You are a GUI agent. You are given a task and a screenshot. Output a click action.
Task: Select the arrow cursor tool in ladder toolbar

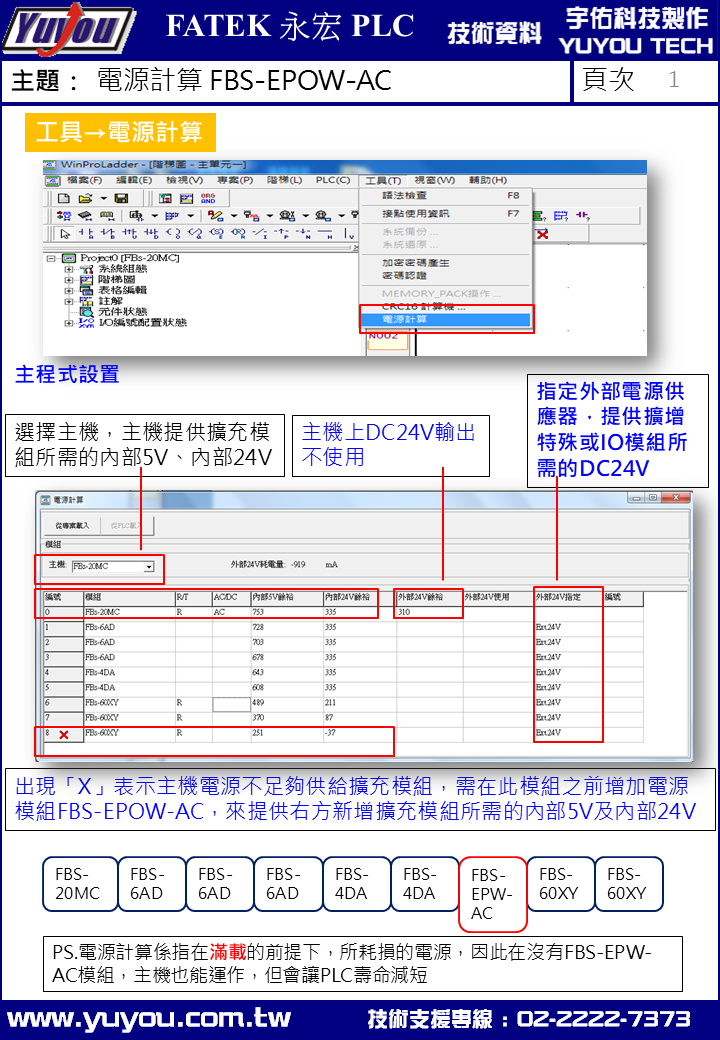coord(65,233)
